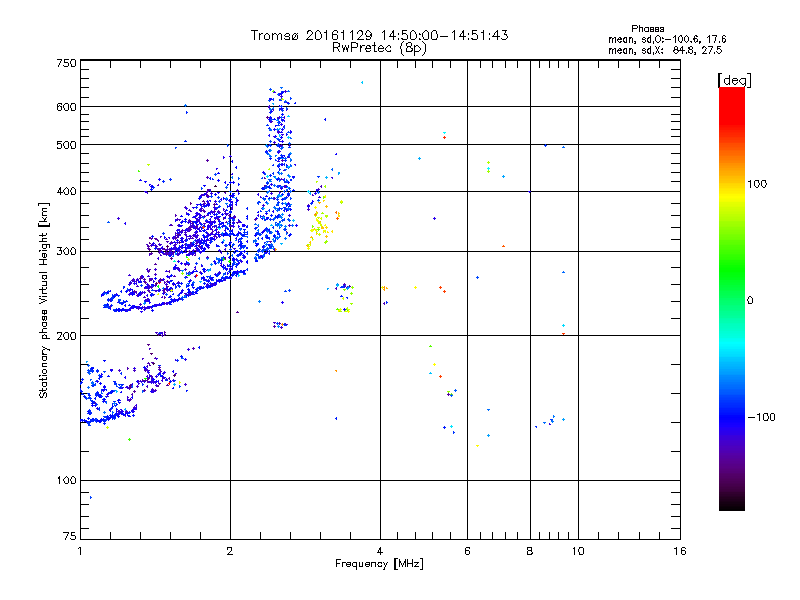Click the y-axis tick label '100'
This screenshot has width=800, height=600.
[x=66, y=481]
